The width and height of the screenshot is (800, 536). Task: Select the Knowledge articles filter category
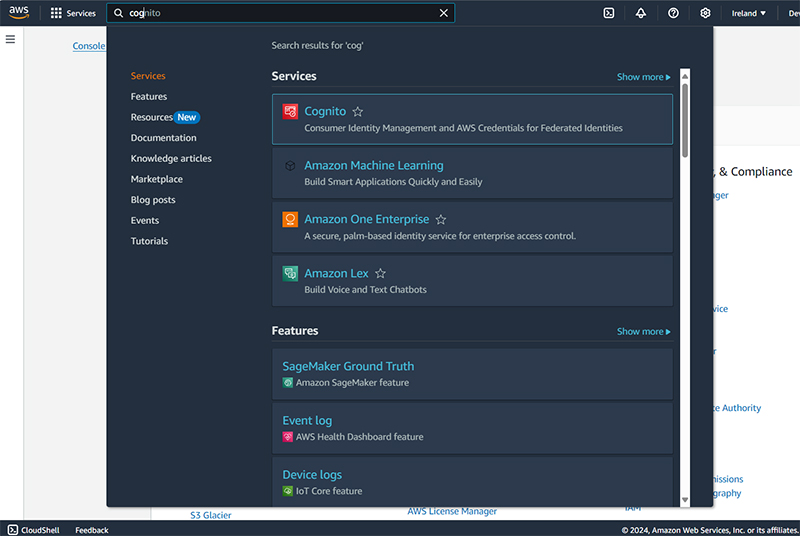pos(171,159)
